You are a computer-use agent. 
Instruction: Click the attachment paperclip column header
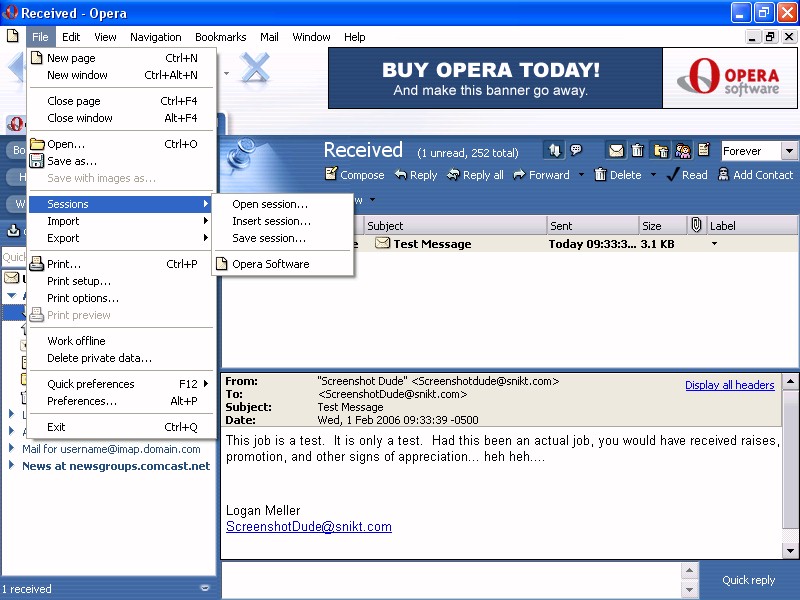point(696,225)
